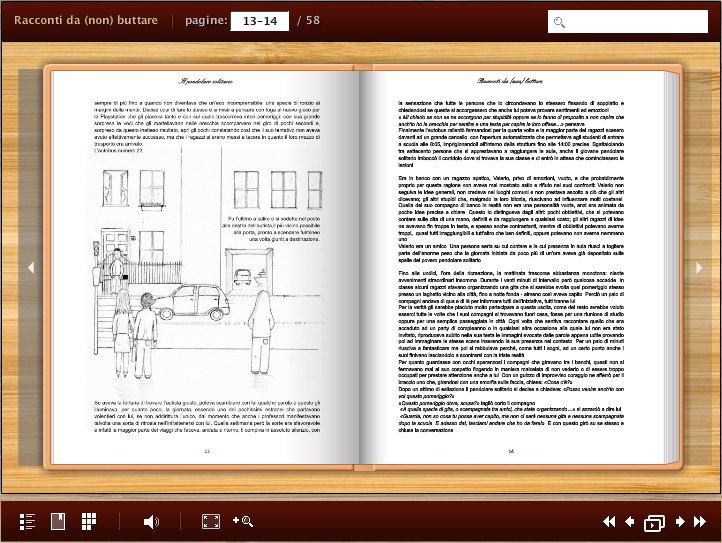The width and height of the screenshot is (722, 543).
Task: Mute the page-flip sound
Action: pyautogui.click(x=151, y=521)
